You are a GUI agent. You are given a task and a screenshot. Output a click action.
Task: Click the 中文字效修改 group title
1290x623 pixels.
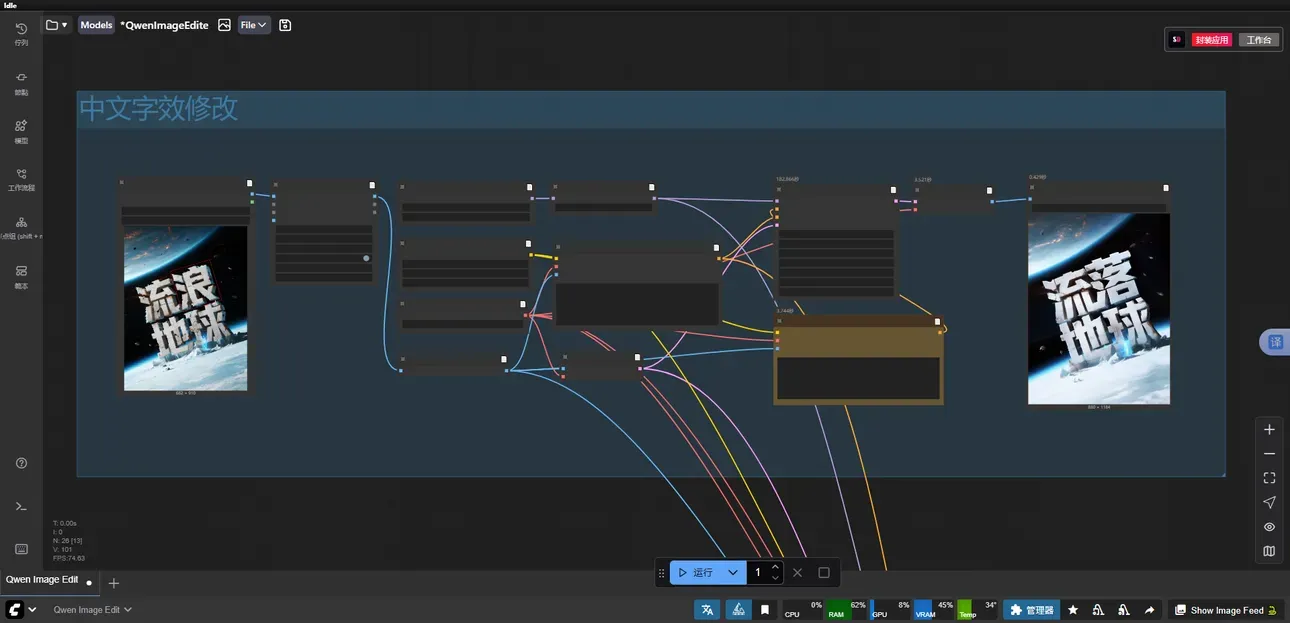159,109
